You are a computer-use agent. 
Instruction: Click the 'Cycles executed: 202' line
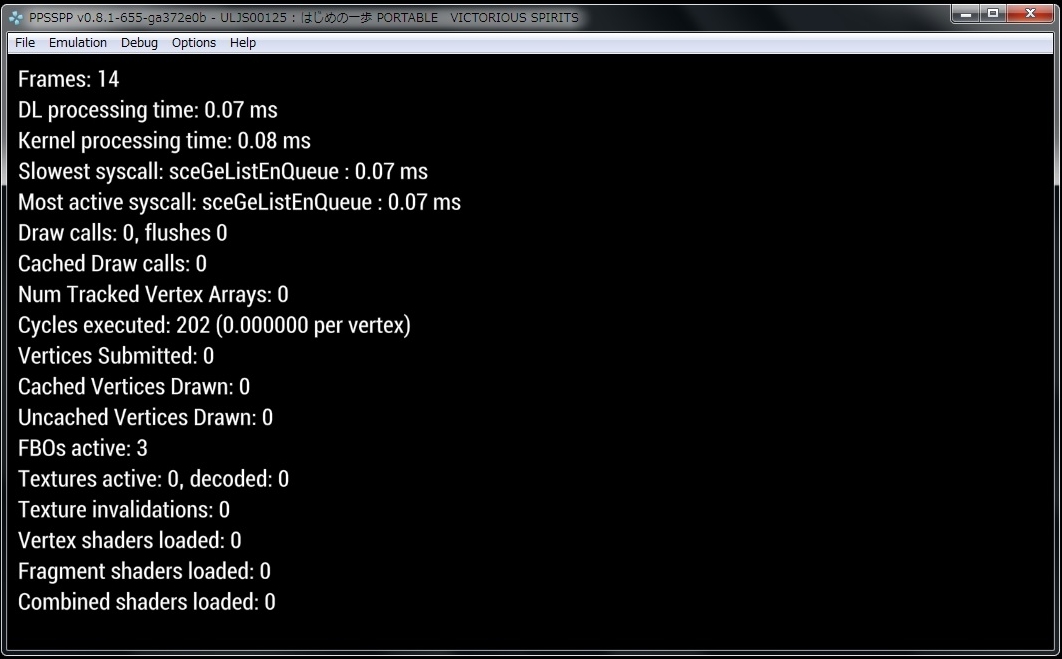coord(214,326)
